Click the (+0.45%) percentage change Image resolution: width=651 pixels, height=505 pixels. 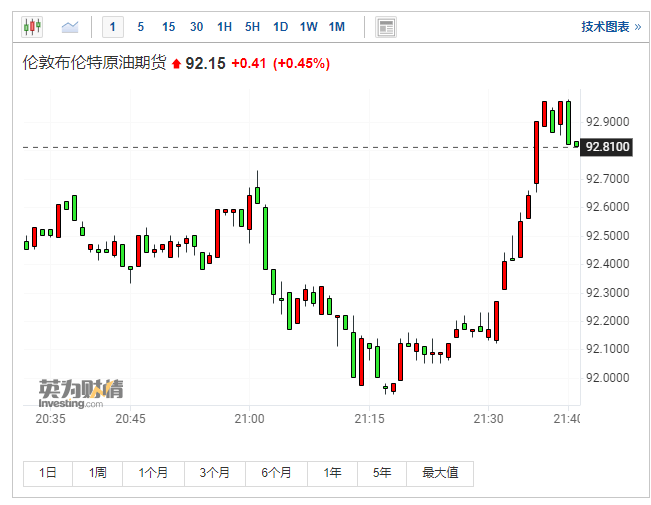coord(301,64)
